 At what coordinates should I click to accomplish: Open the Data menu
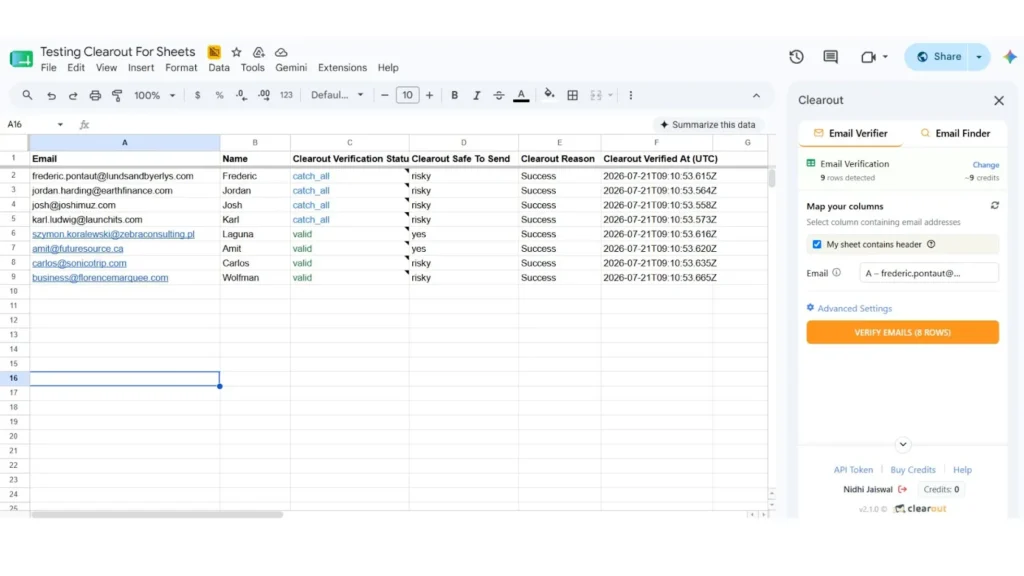[219, 68]
